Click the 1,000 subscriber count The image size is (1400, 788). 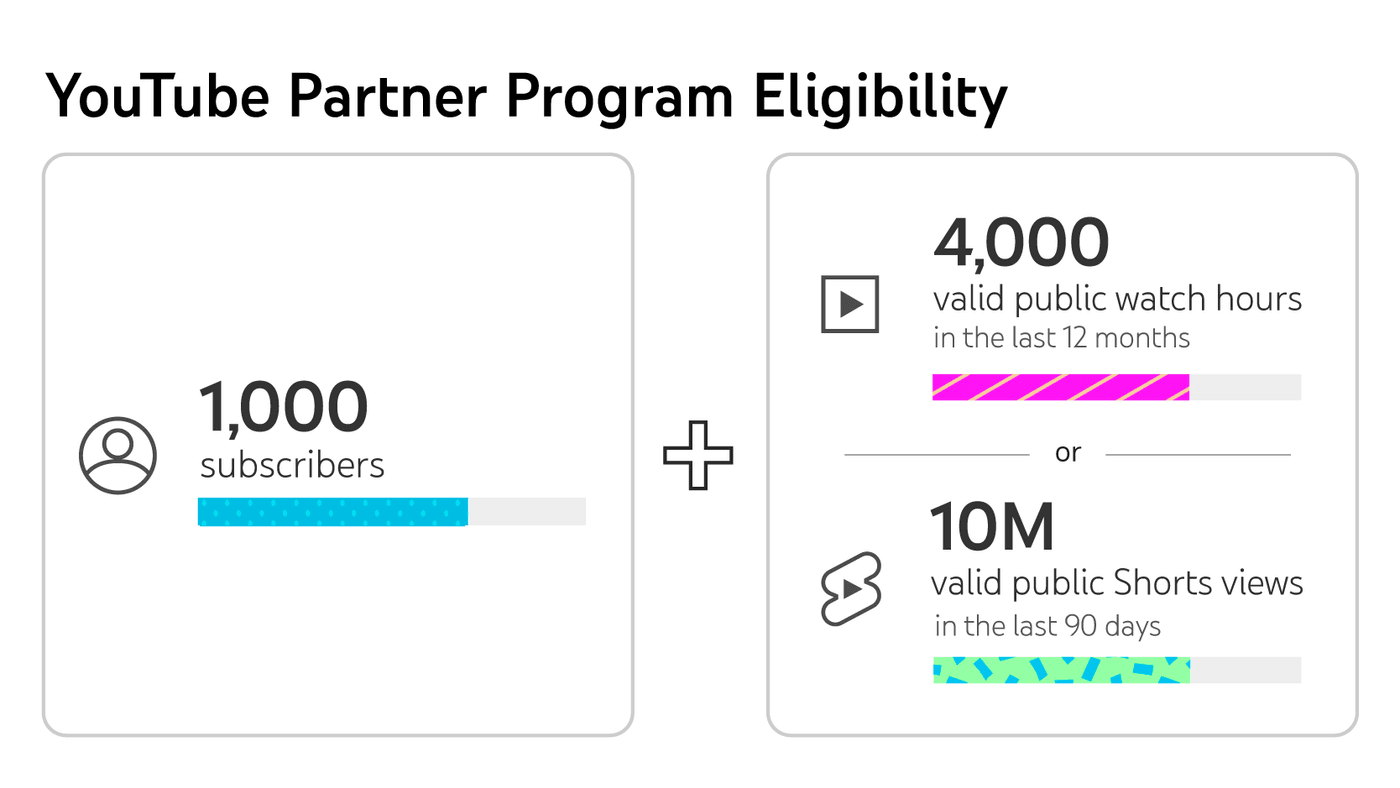click(x=284, y=408)
